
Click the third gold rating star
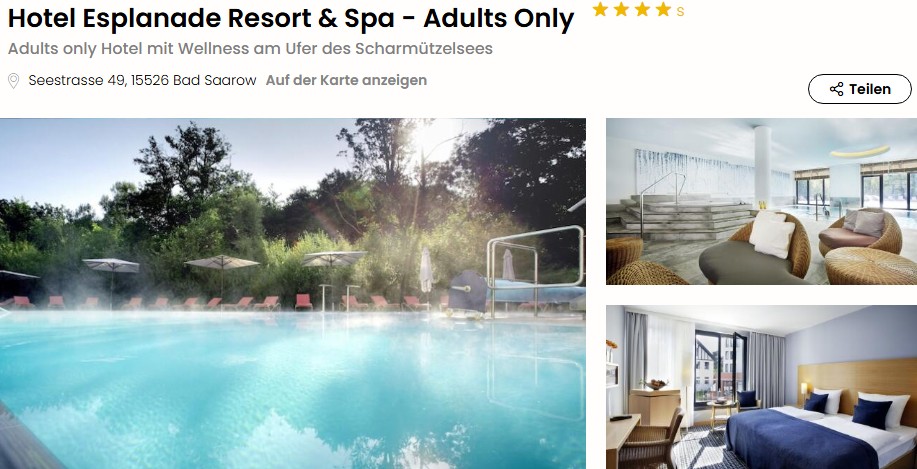tap(642, 9)
